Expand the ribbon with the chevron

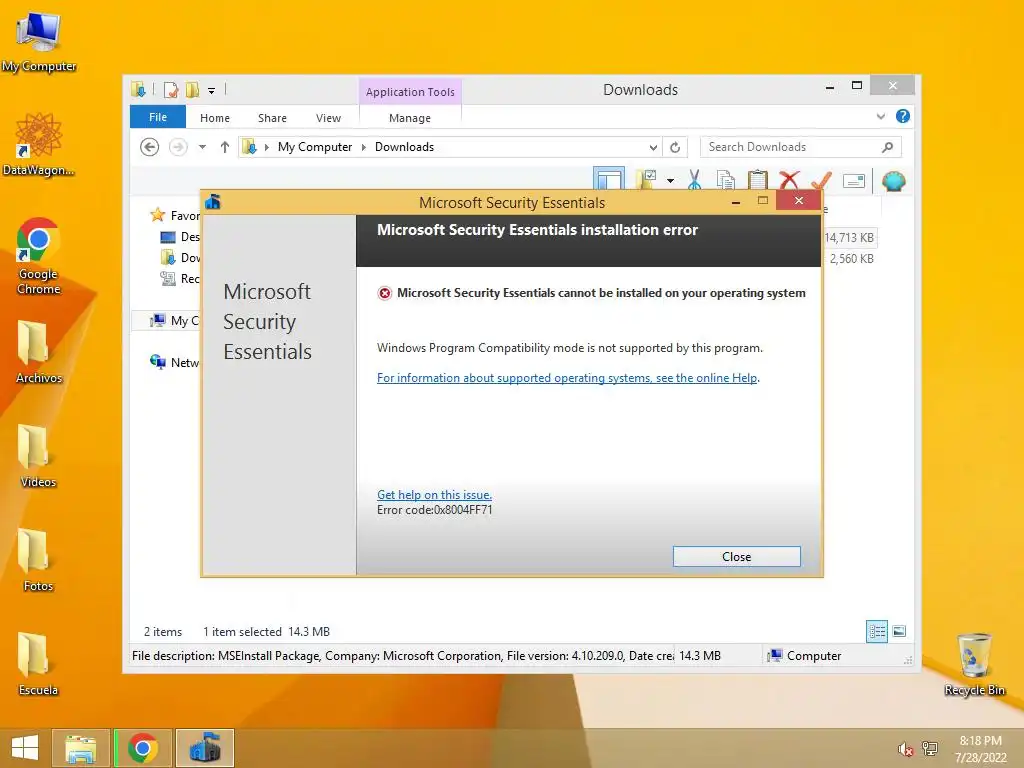(880, 116)
